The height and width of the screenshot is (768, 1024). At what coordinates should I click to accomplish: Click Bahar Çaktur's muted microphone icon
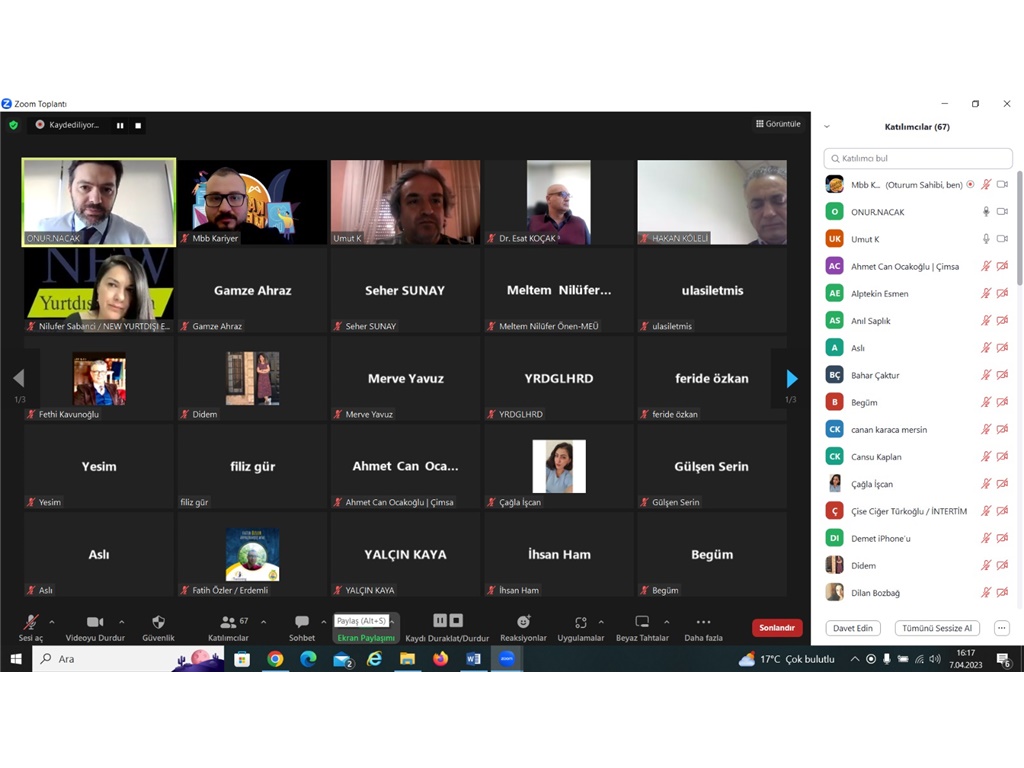tap(986, 375)
